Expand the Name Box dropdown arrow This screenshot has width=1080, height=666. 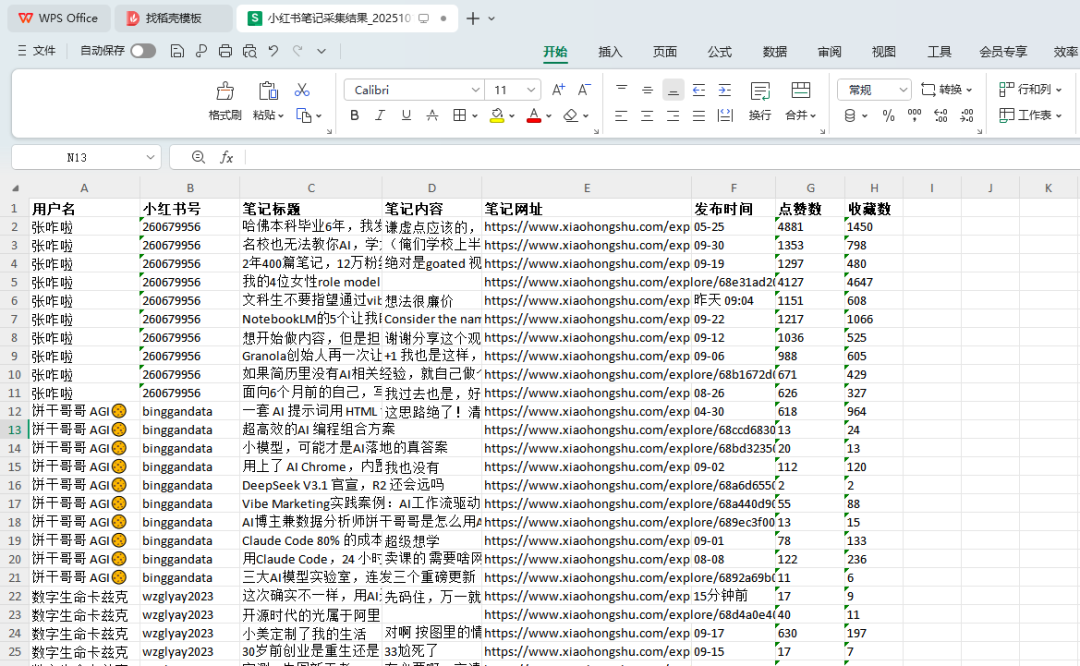[x=150, y=157]
